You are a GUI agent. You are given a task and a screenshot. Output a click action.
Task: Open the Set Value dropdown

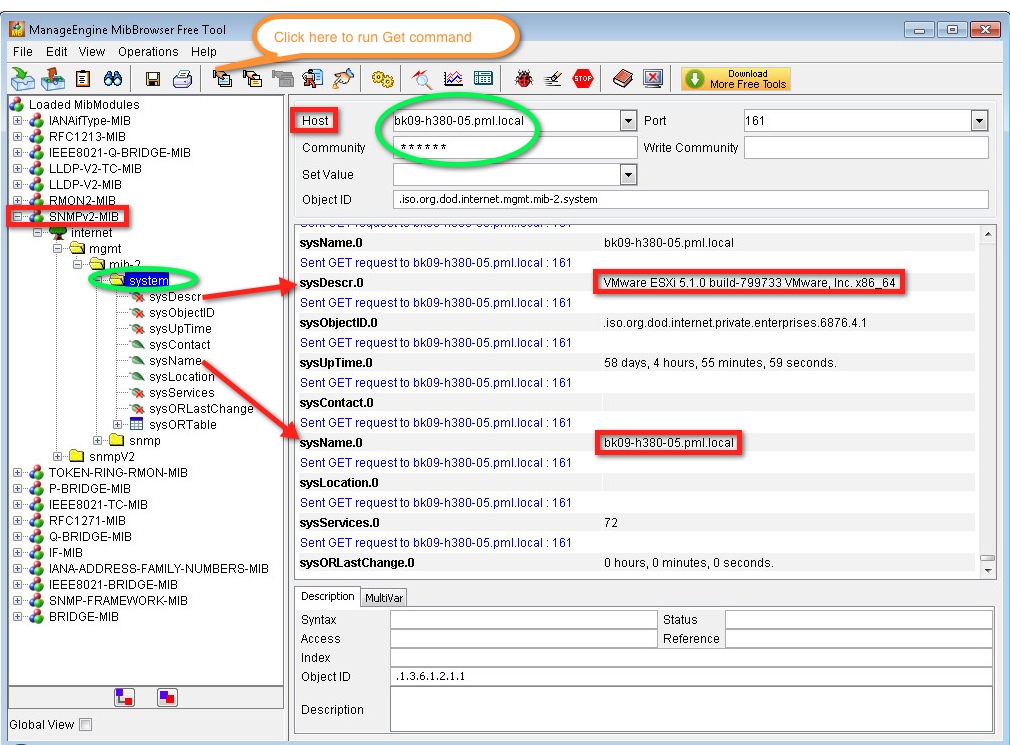(x=628, y=174)
